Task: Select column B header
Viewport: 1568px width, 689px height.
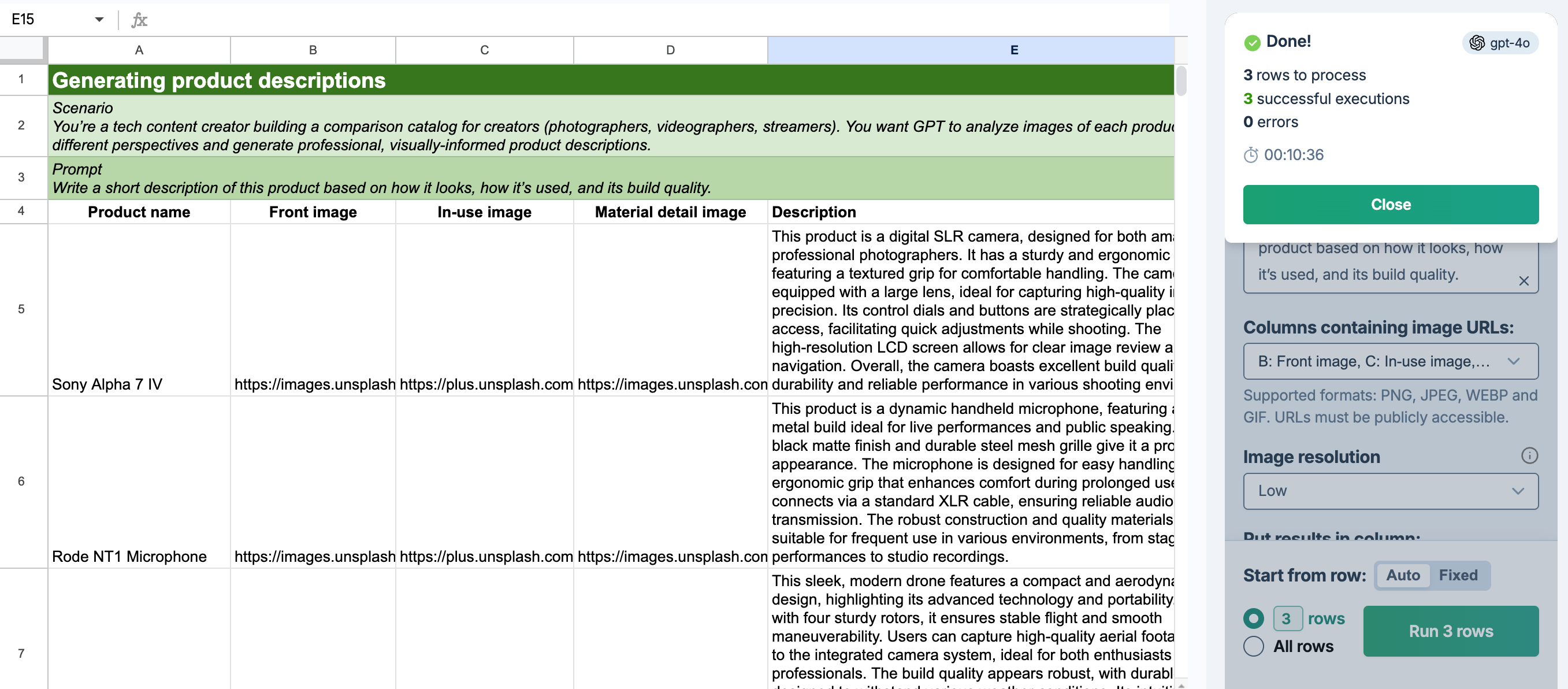Action: pos(313,50)
